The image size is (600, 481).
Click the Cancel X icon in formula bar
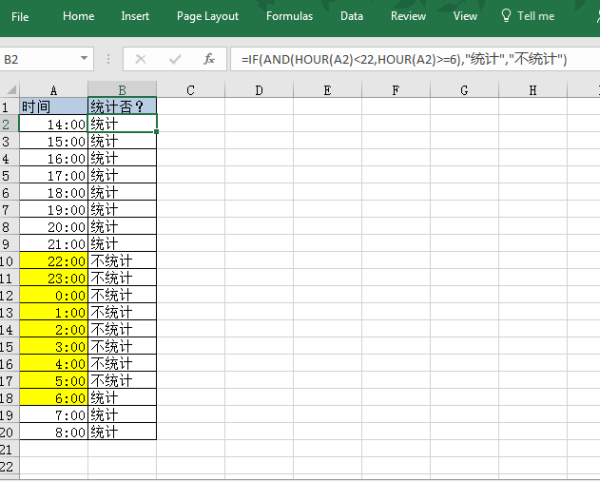[141, 59]
